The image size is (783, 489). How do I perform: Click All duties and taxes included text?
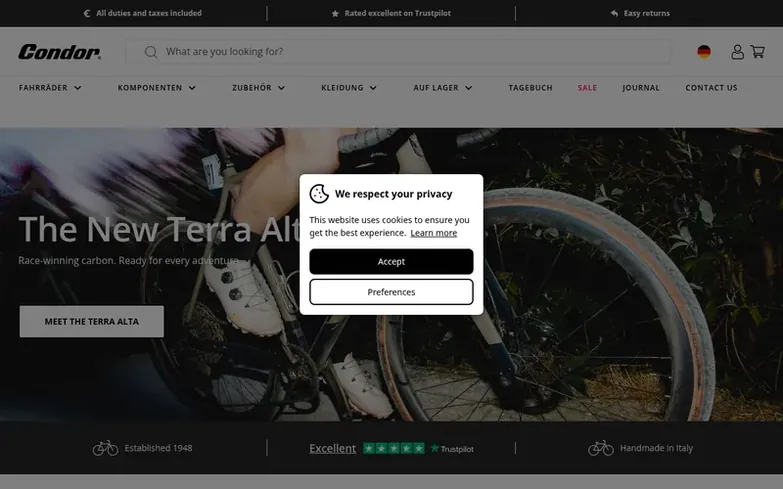(149, 13)
